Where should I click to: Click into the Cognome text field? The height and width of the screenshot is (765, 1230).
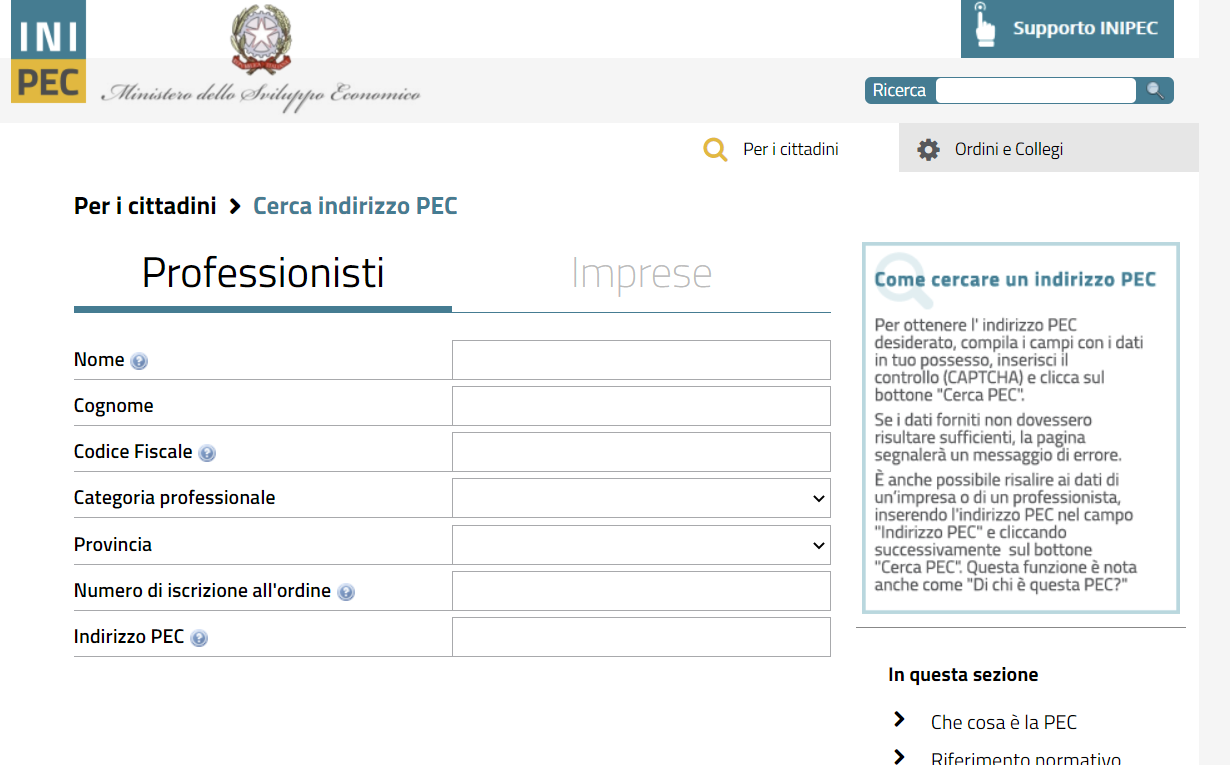click(x=641, y=406)
